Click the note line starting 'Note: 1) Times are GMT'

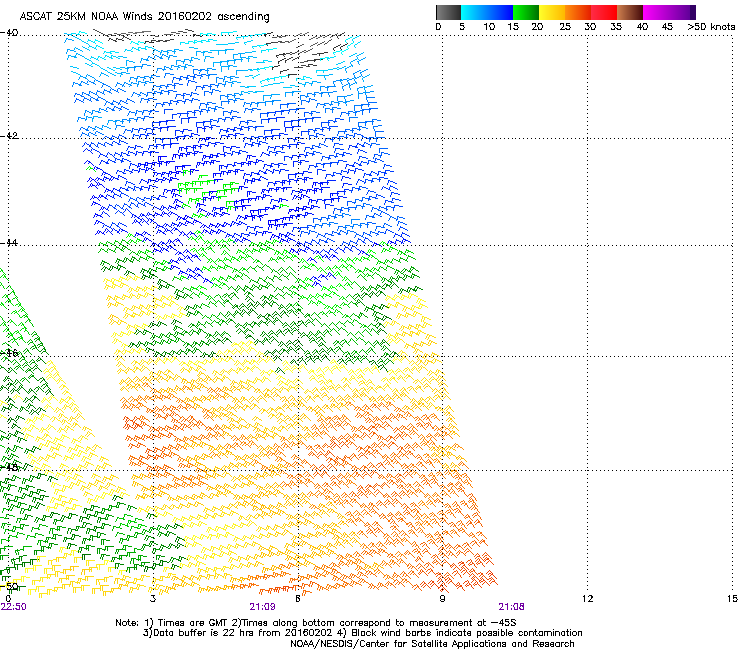tap(316, 623)
